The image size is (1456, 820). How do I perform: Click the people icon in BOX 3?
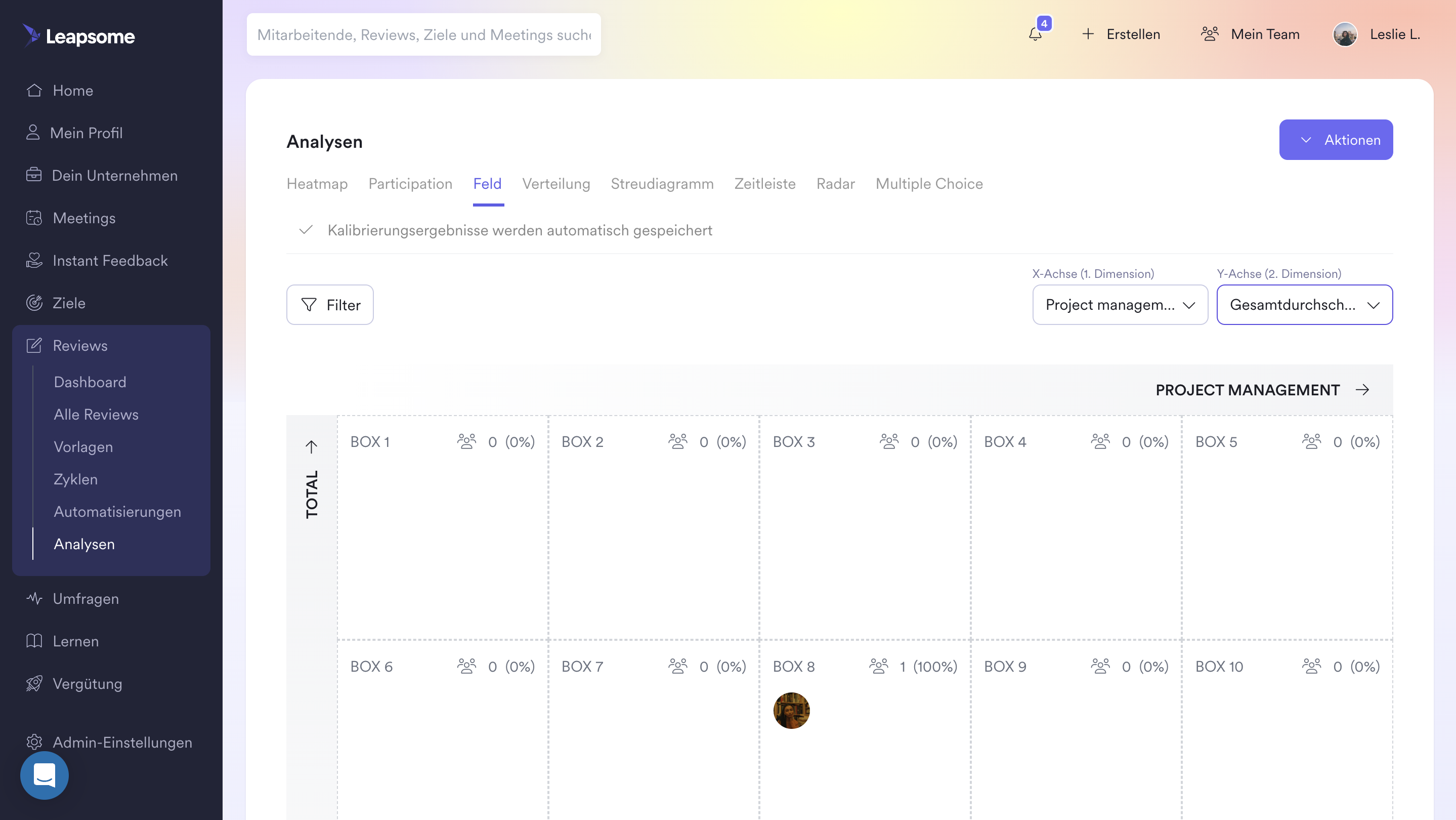click(x=889, y=442)
